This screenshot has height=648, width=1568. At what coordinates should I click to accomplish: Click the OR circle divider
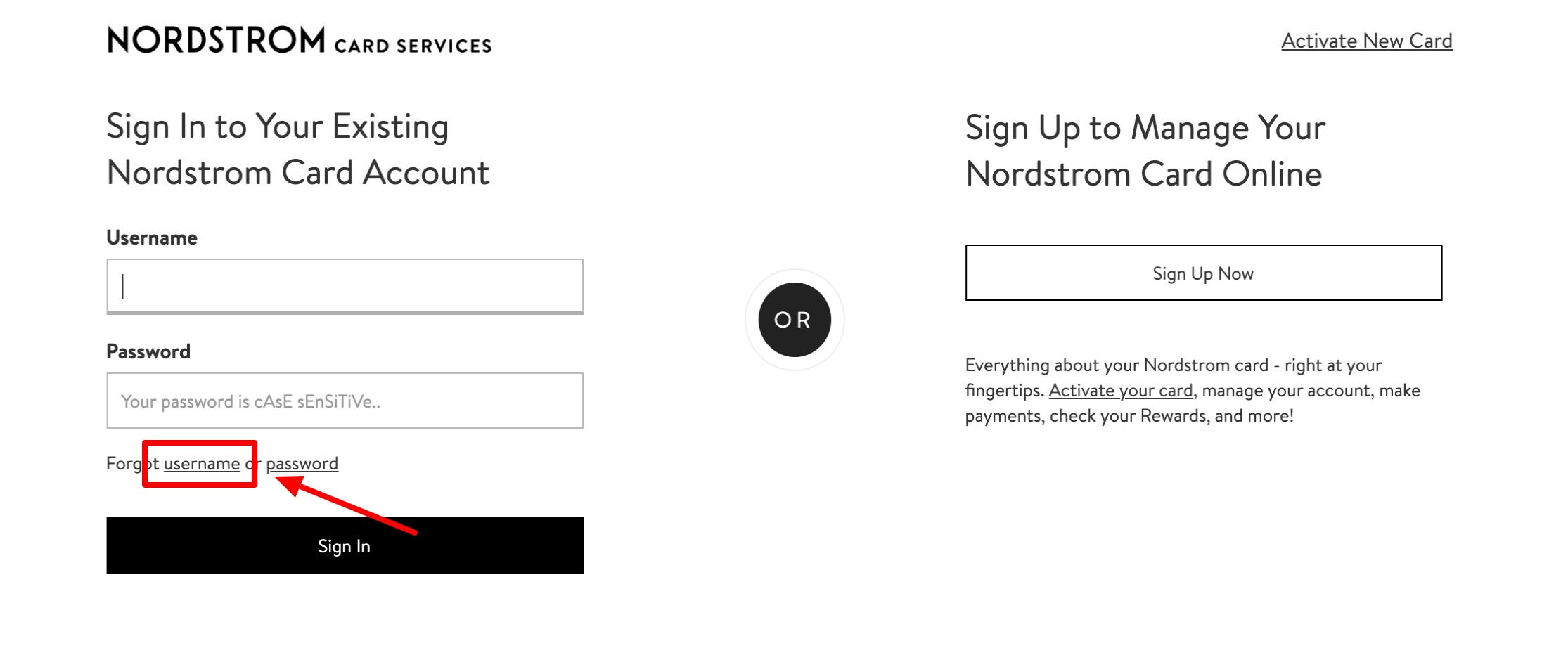click(795, 320)
